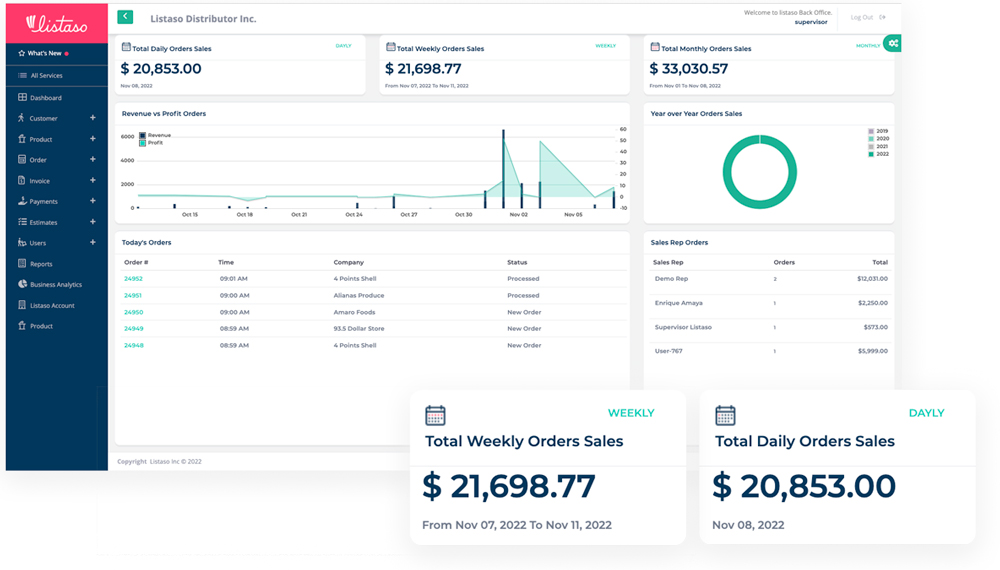This screenshot has height=570, width=1000.
Task: Click the All Services list icon
Action: pos(22,75)
